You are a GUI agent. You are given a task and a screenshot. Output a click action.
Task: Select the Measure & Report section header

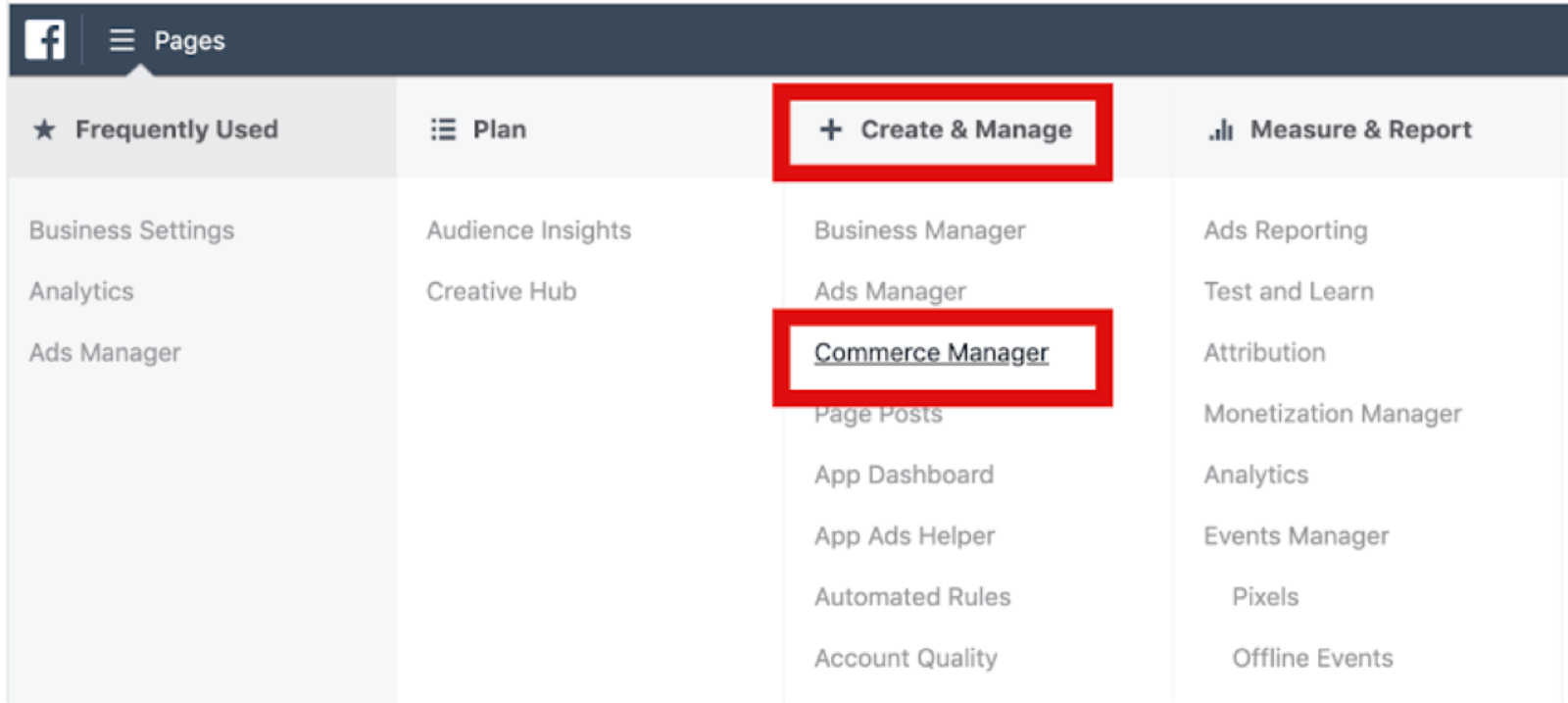[1361, 129]
